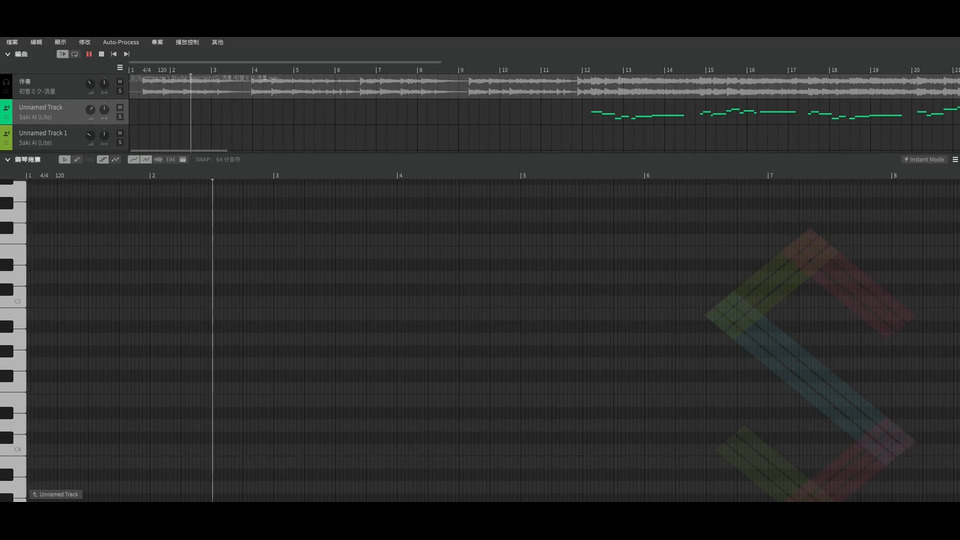Jump to the previous position with the skip-back button
This screenshot has height=540, width=960.
[x=114, y=54]
